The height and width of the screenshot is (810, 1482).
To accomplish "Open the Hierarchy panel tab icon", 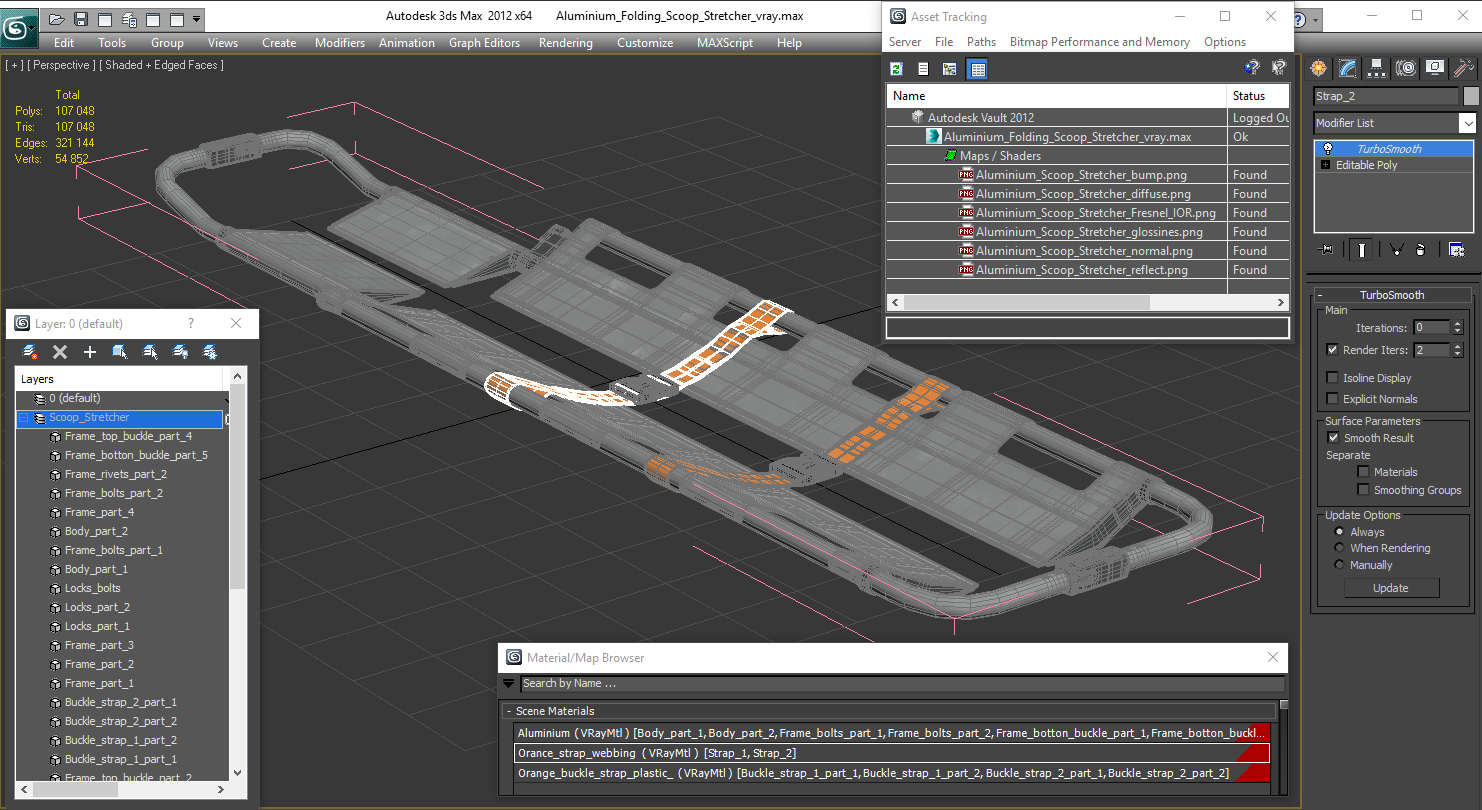I will pos(1377,68).
